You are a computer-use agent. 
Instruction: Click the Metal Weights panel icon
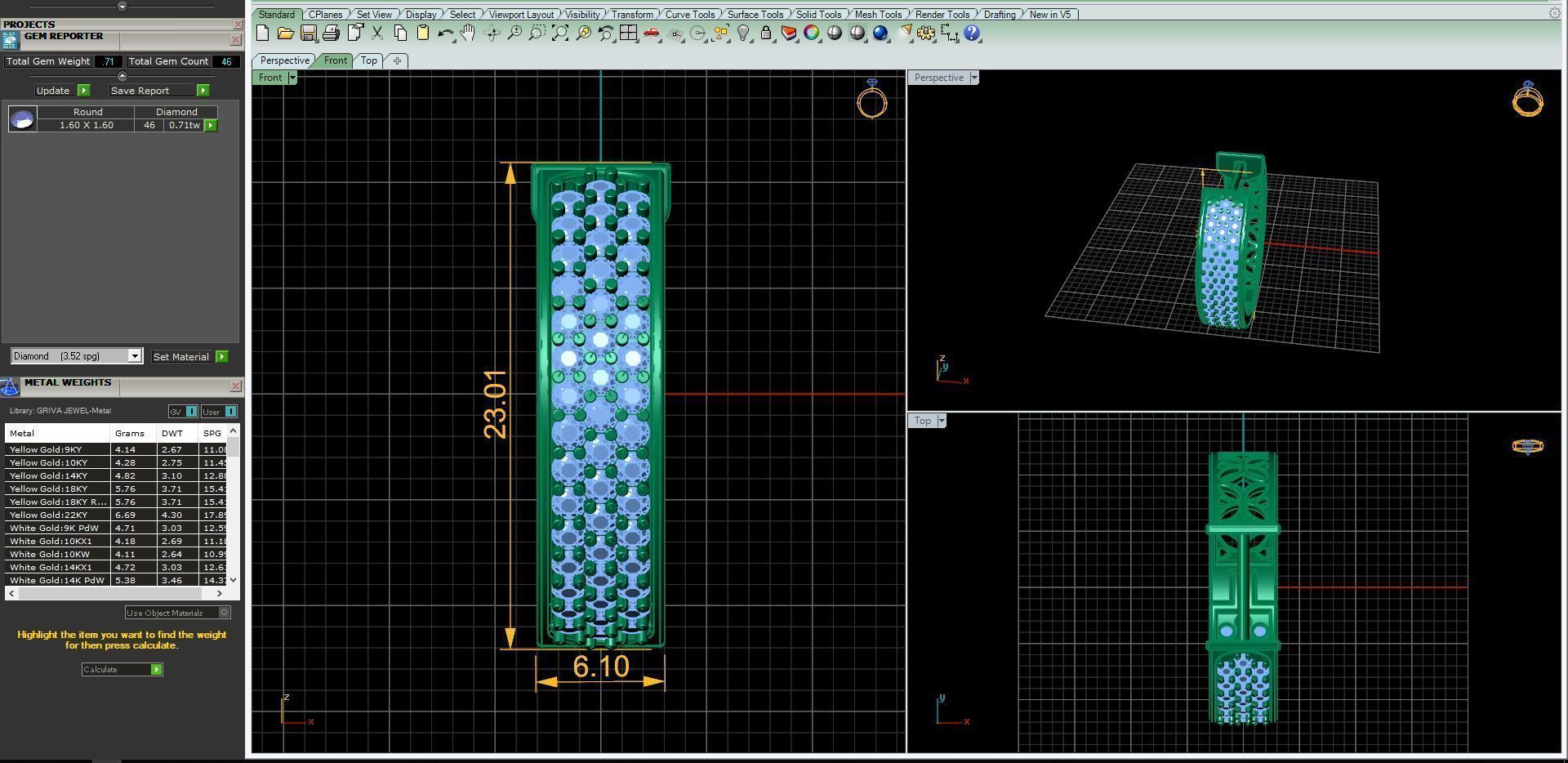pyautogui.click(x=10, y=386)
